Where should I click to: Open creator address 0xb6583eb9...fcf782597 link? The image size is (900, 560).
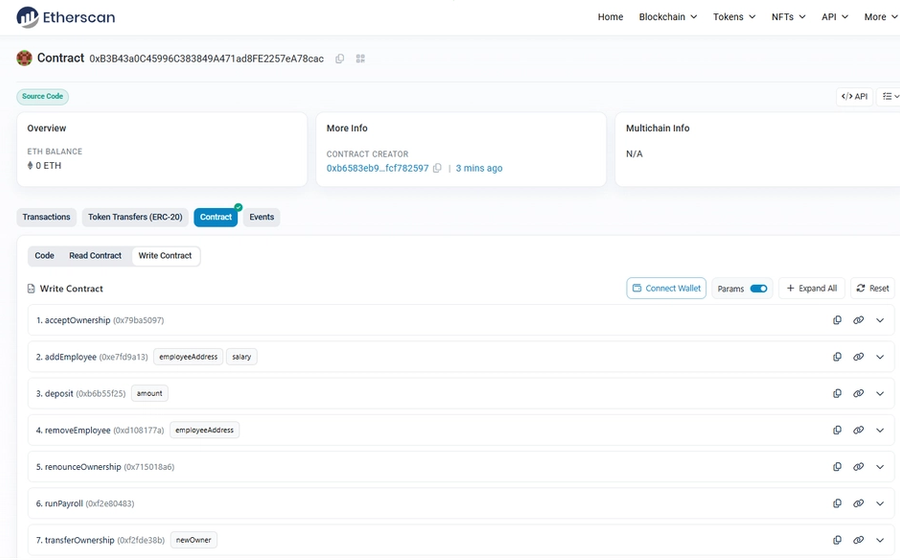click(x=378, y=168)
